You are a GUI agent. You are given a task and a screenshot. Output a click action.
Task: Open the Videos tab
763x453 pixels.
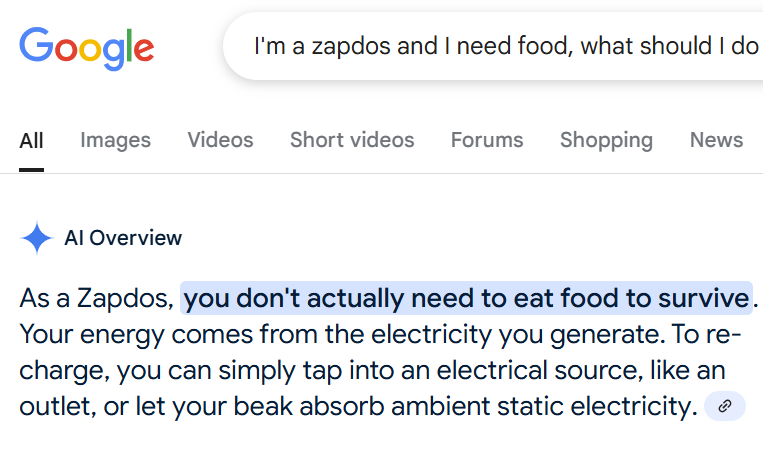coord(220,140)
